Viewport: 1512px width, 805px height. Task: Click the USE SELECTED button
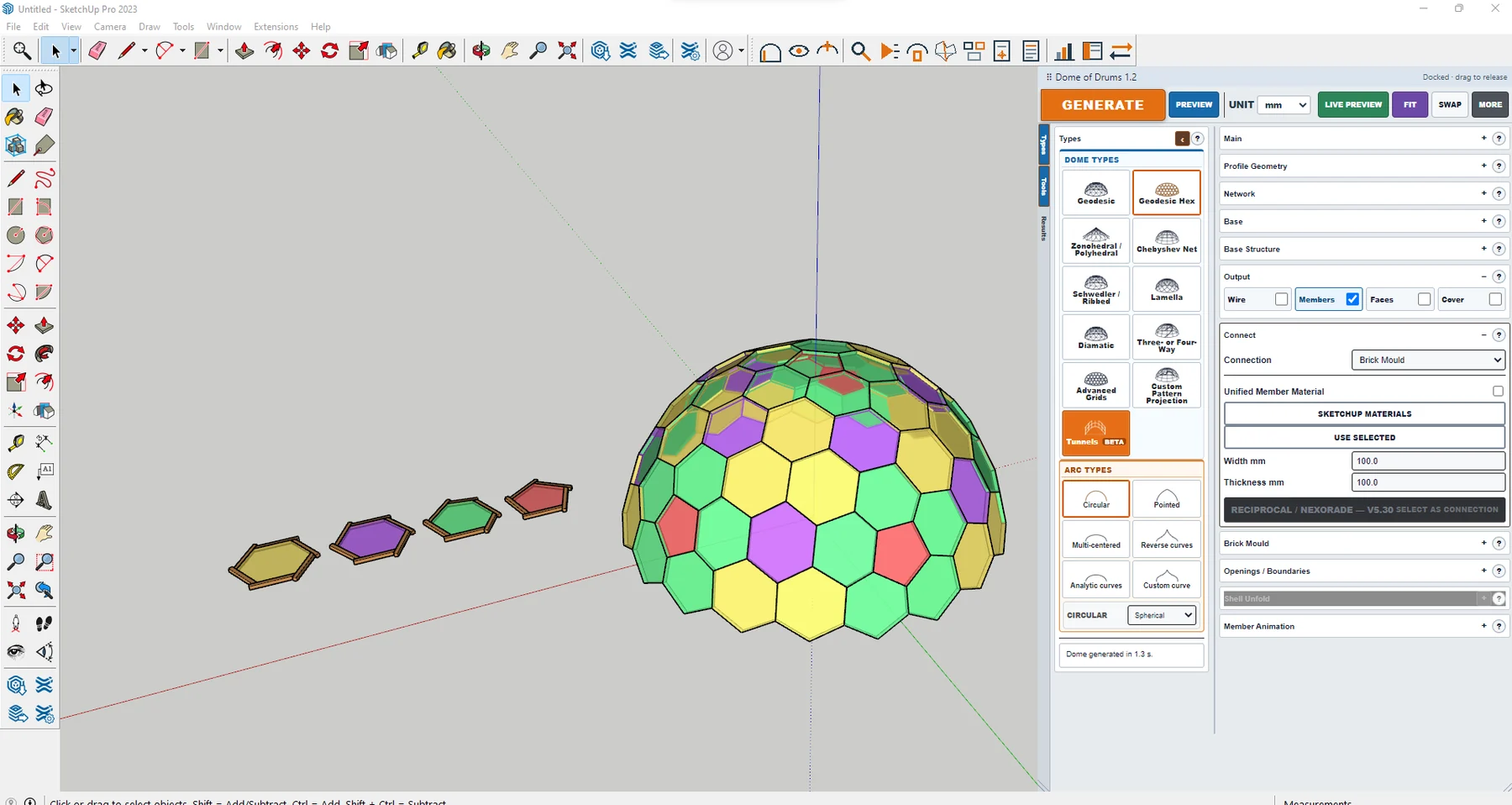pyautogui.click(x=1364, y=437)
